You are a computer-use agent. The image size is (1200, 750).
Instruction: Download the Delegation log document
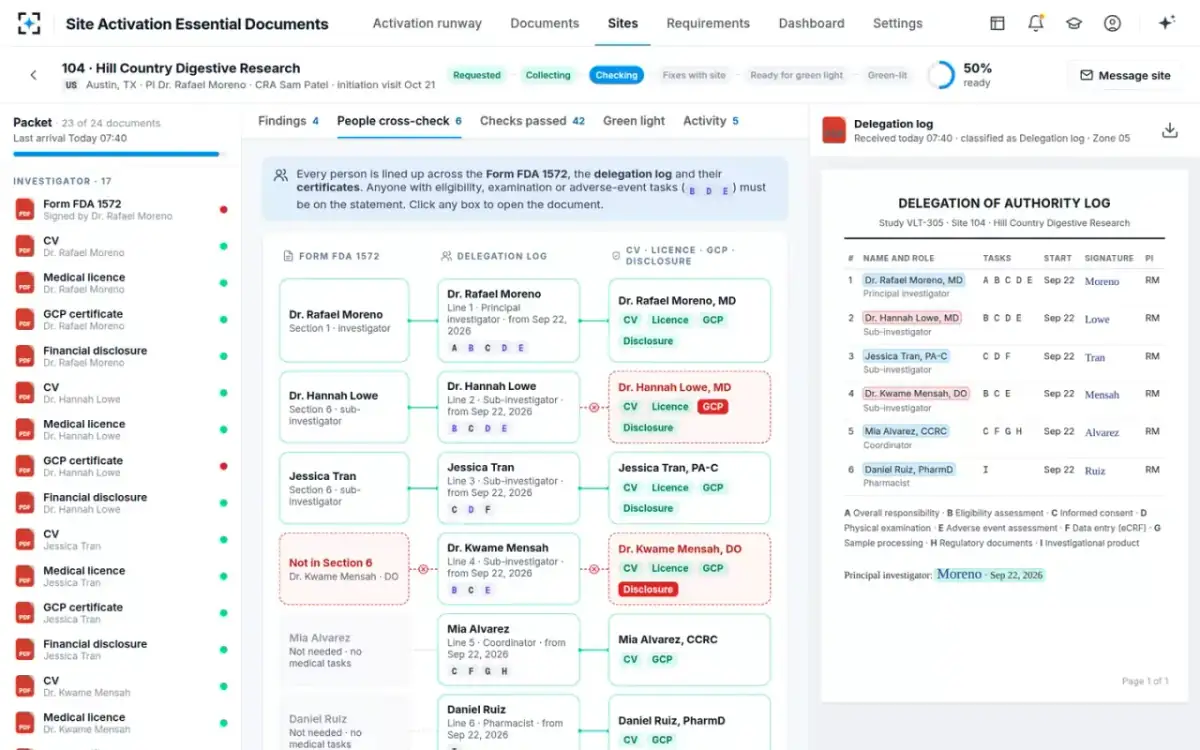(1169, 130)
